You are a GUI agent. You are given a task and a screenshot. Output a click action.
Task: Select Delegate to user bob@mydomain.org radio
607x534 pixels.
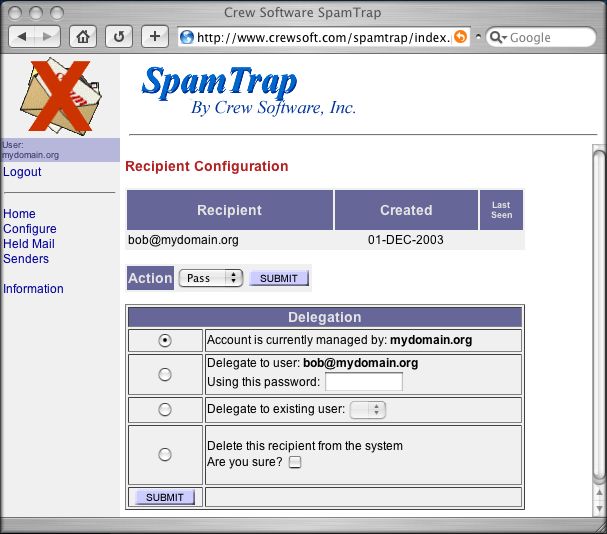[165, 374]
